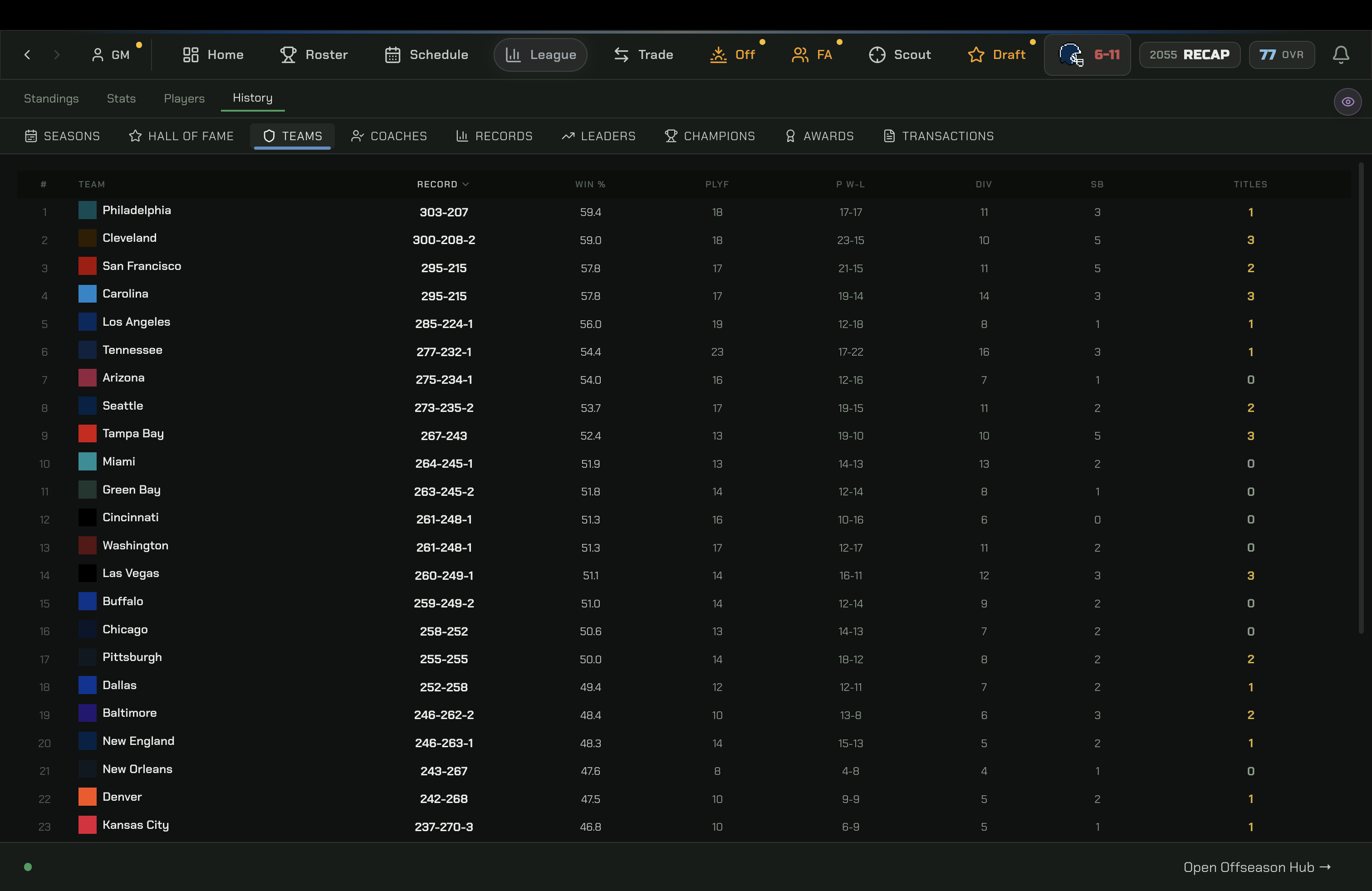
Task: Sort by the DIV column header
Action: point(984,185)
